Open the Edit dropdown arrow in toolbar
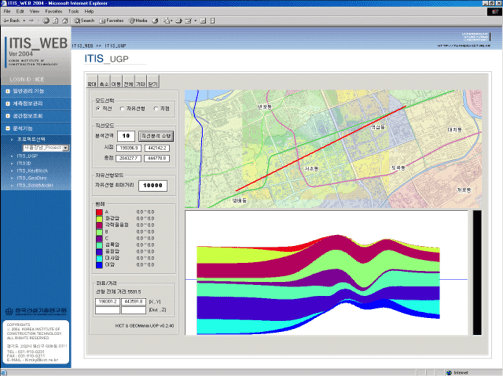This screenshot has height=376, width=503. pyautogui.click(x=195, y=21)
